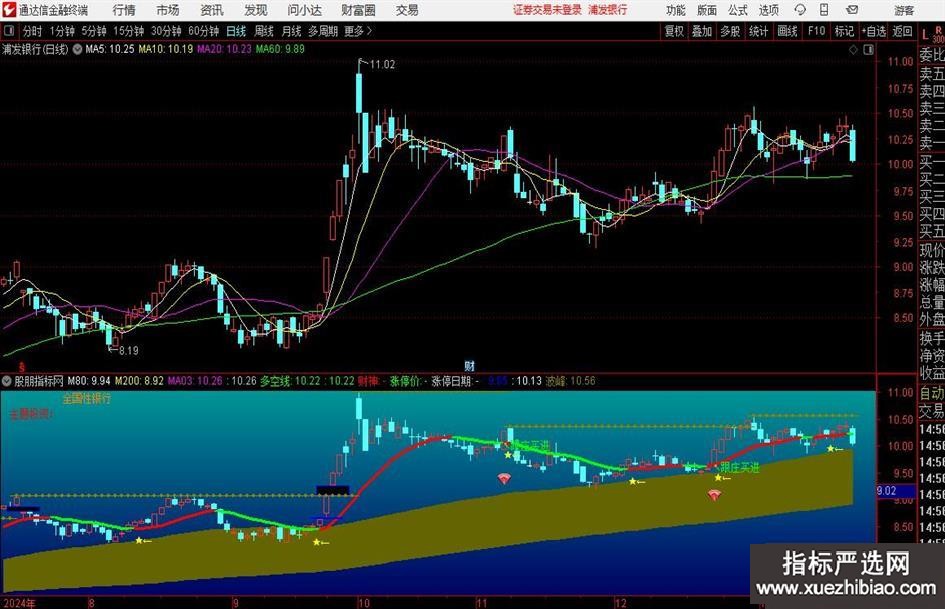Screen dimensions: 945x609
Task: Click the F10 company info button
Action: 817,31
